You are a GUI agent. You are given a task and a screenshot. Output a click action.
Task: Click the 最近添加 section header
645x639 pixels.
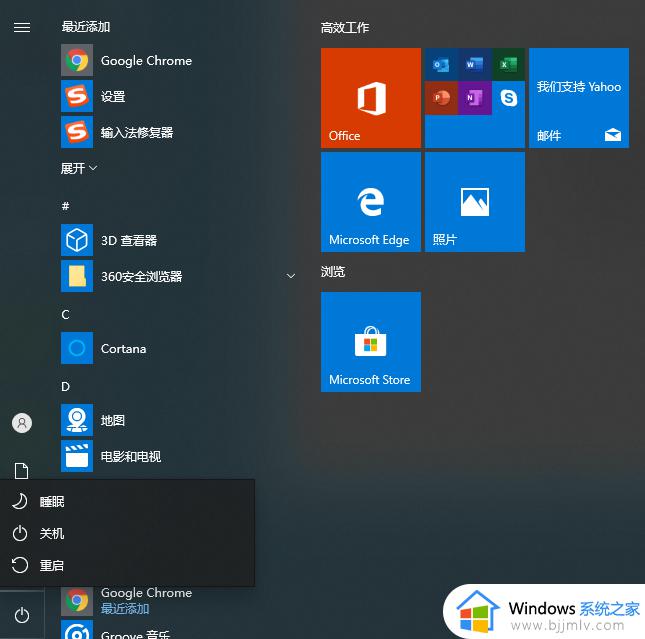[x=86, y=27]
